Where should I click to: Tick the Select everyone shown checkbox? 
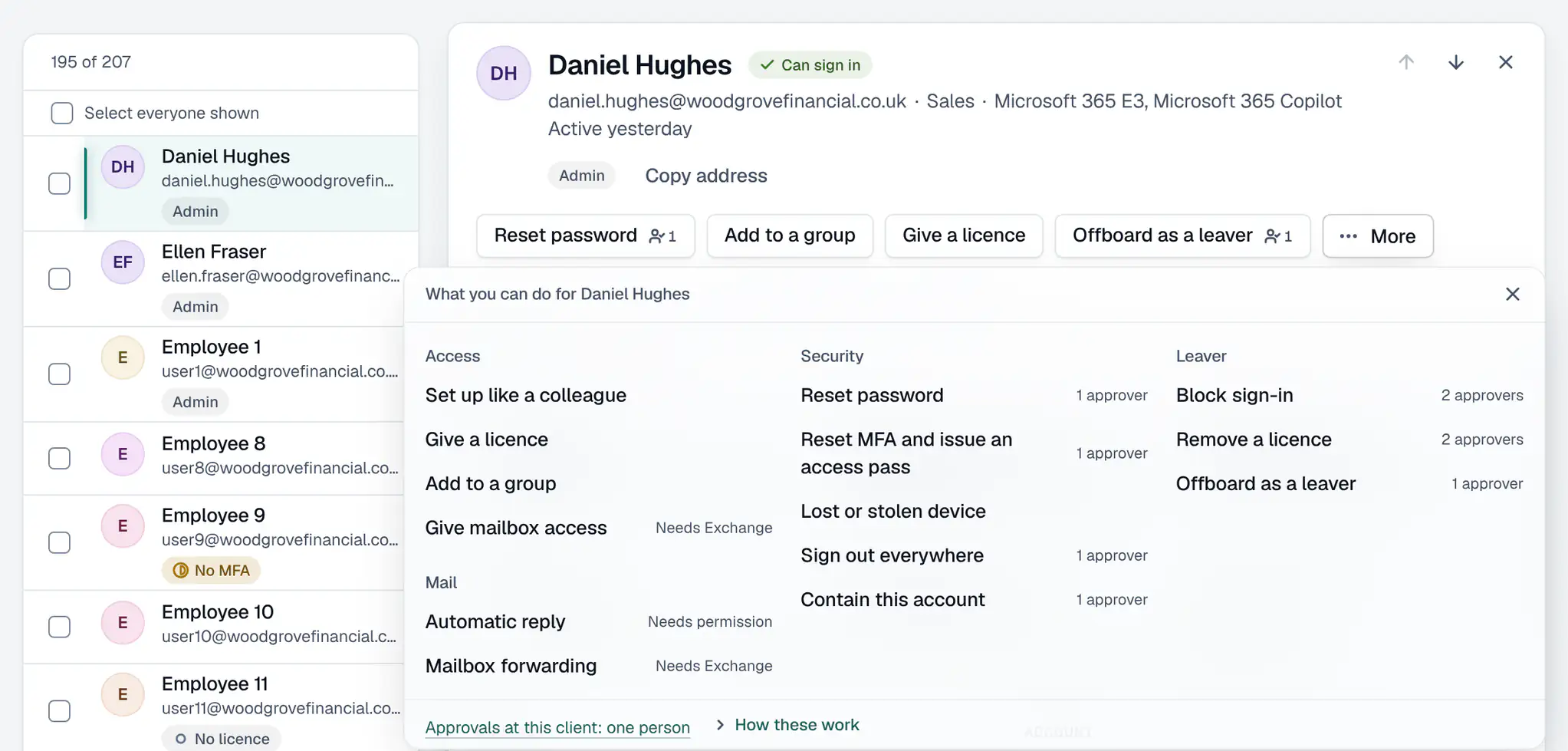[x=62, y=113]
